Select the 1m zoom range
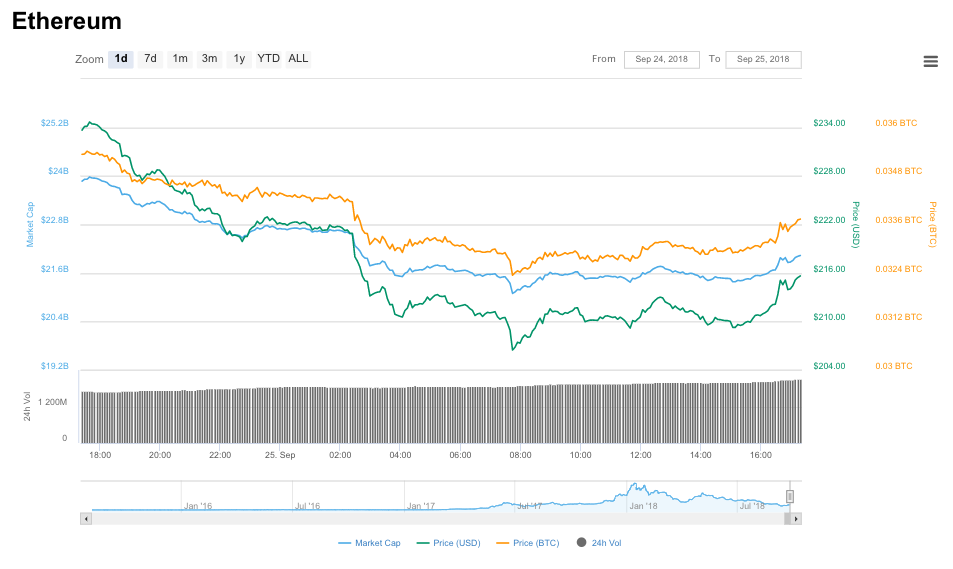953x569 pixels. coord(180,59)
